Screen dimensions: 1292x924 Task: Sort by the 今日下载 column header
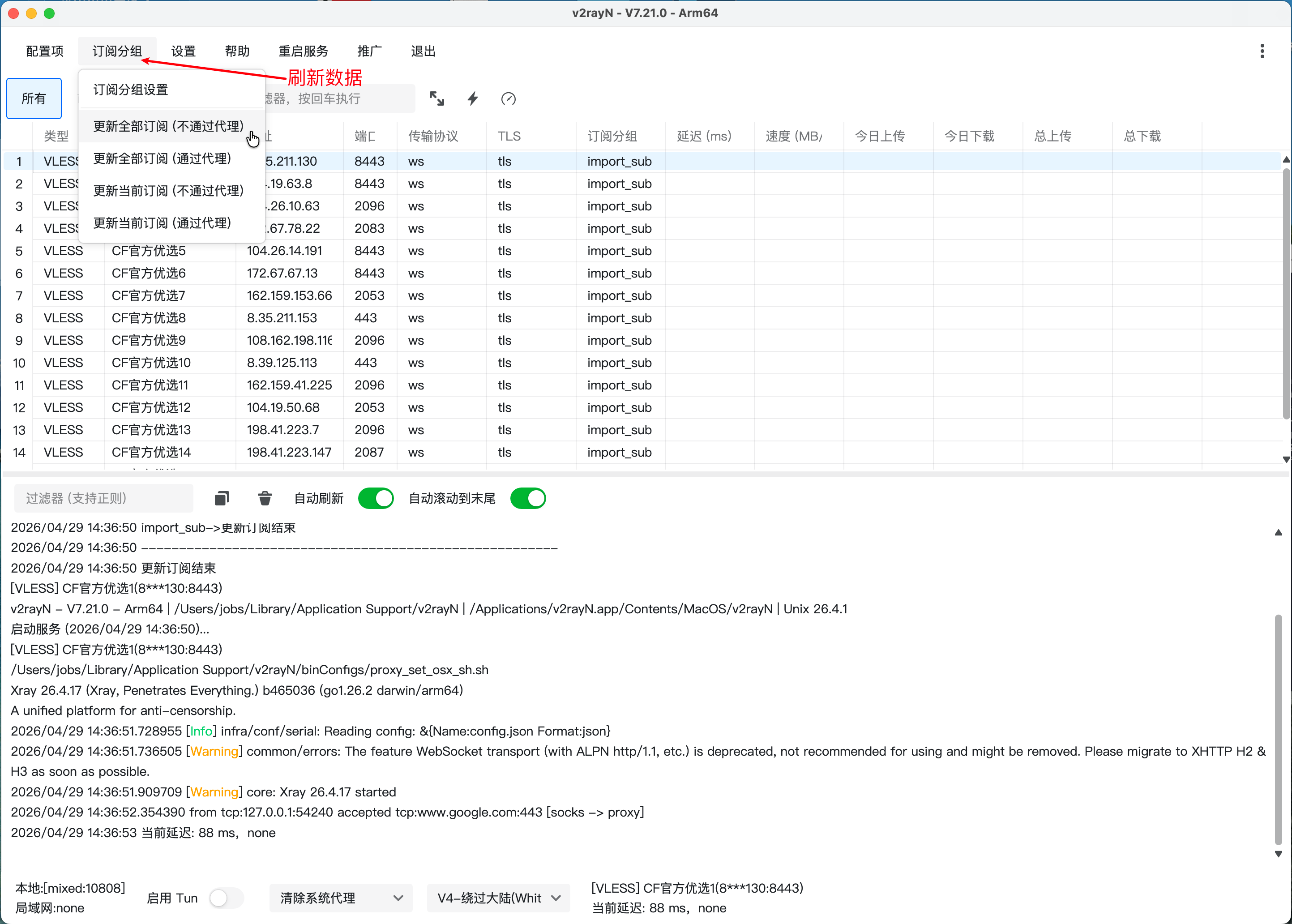coord(979,136)
